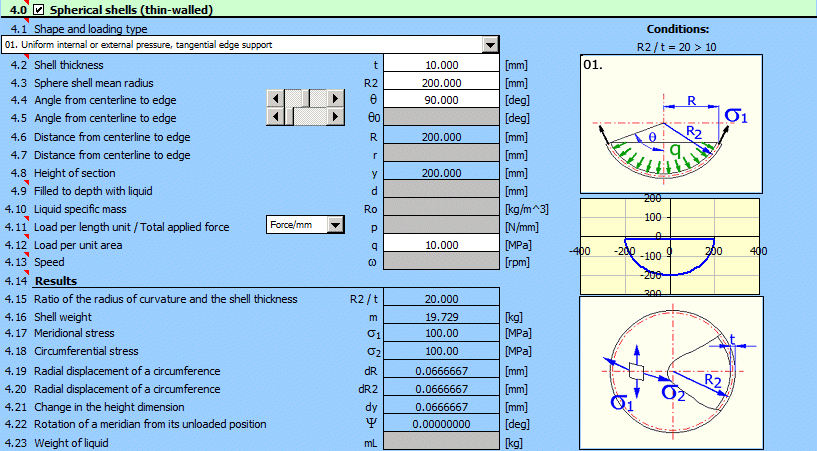Click left arrow of θ0 angle scrollbar
Image resolution: width=817 pixels, height=451 pixels.
pos(276,116)
